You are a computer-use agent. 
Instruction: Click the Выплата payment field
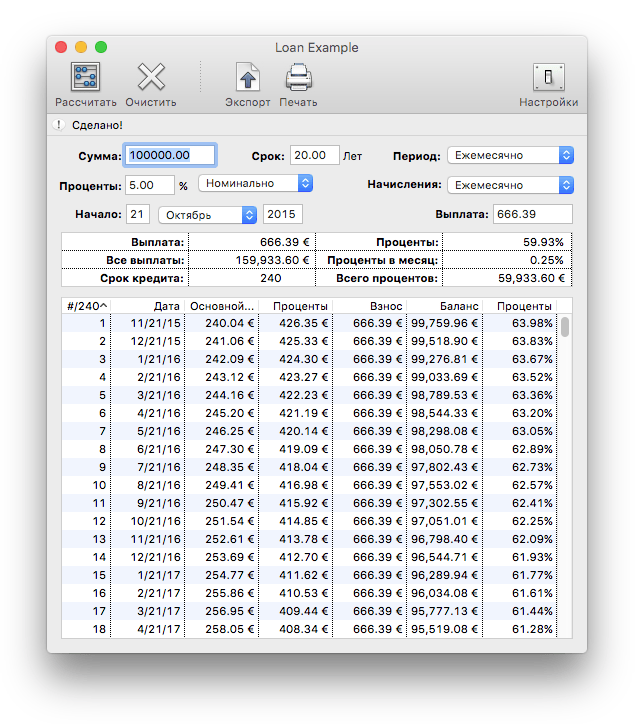coord(532,214)
